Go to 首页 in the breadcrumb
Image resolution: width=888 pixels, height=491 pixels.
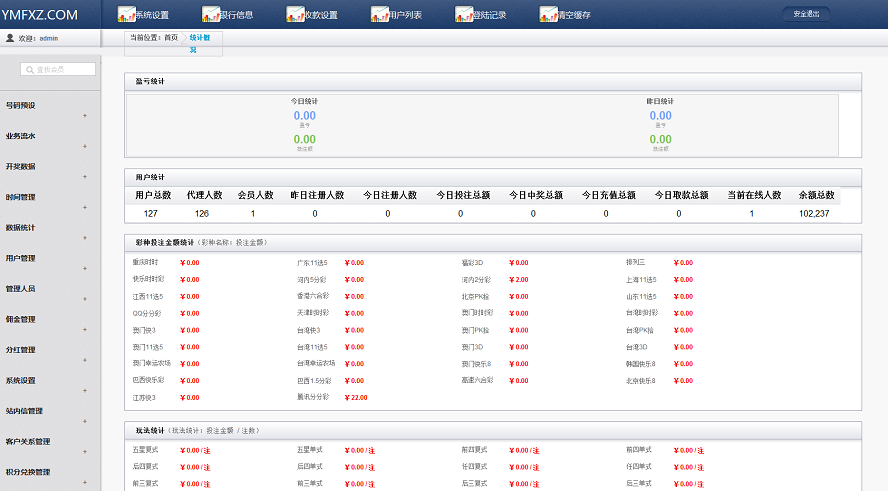171,37
